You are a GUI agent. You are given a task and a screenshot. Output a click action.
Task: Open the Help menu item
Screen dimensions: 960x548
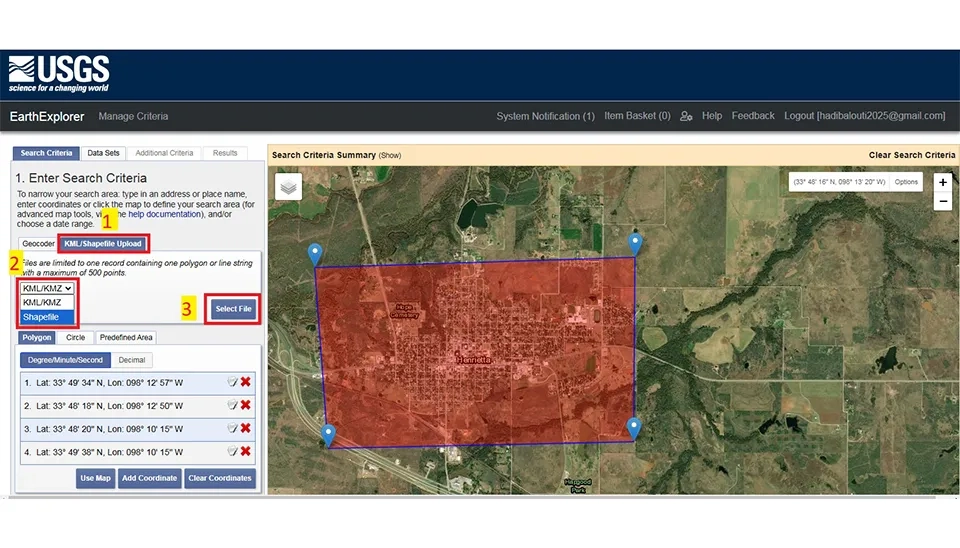[711, 116]
